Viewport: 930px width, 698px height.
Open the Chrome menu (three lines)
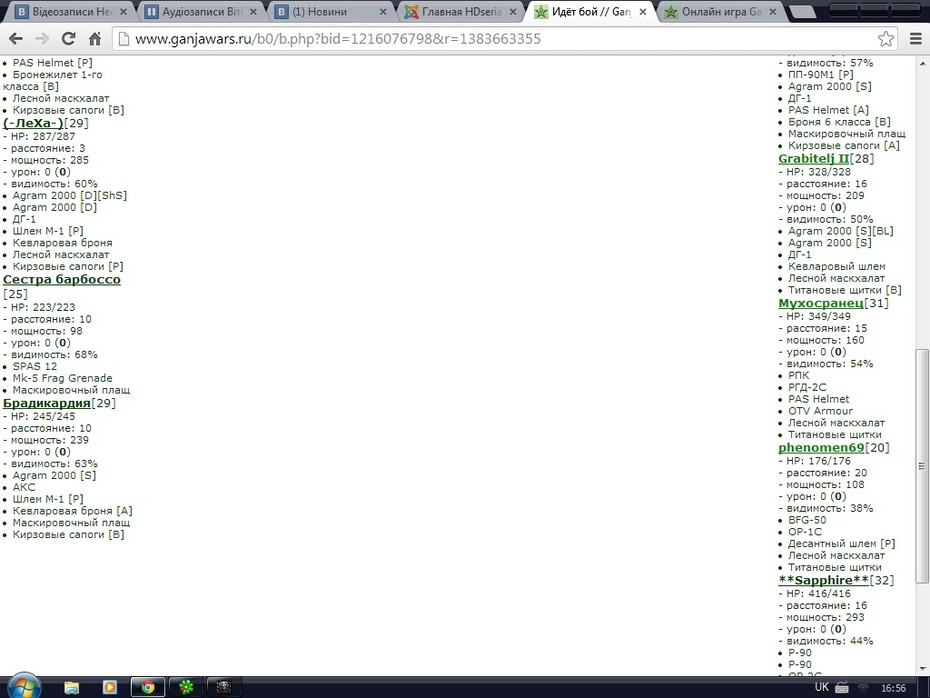click(916, 39)
